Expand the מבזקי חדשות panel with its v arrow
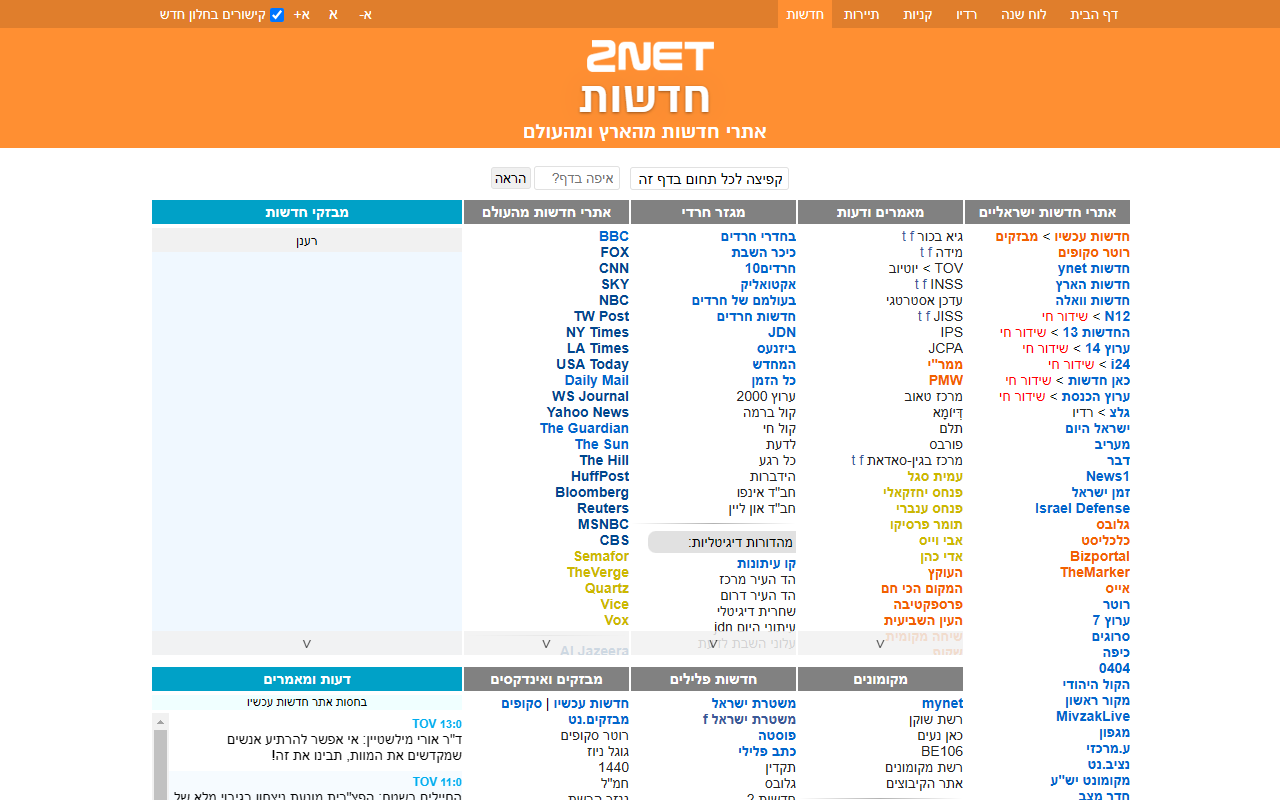 307,644
